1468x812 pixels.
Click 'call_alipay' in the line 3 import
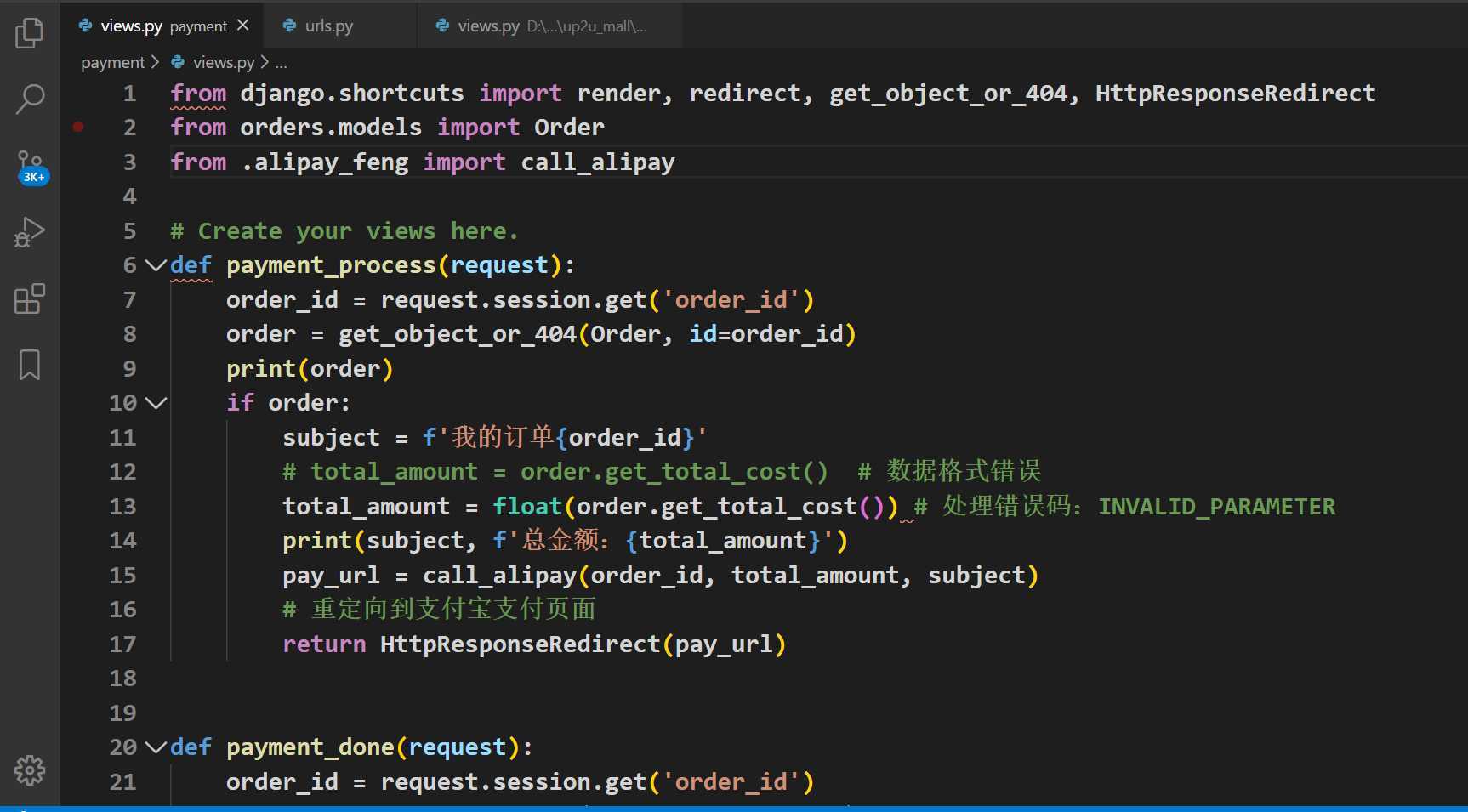[598, 162]
